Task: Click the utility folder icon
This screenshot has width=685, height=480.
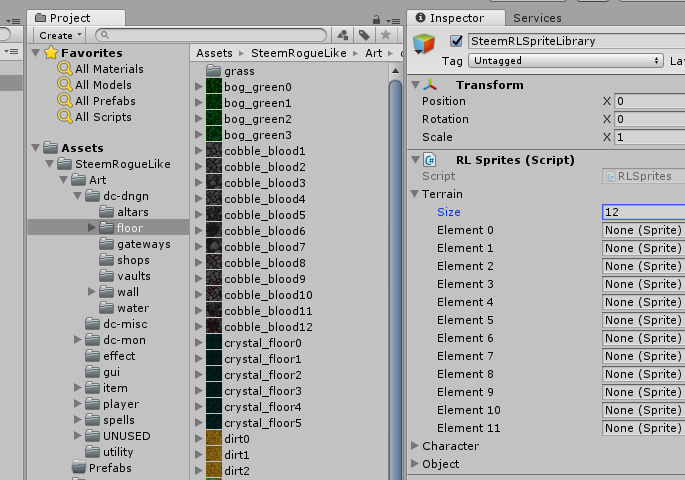Action: [x=93, y=452]
